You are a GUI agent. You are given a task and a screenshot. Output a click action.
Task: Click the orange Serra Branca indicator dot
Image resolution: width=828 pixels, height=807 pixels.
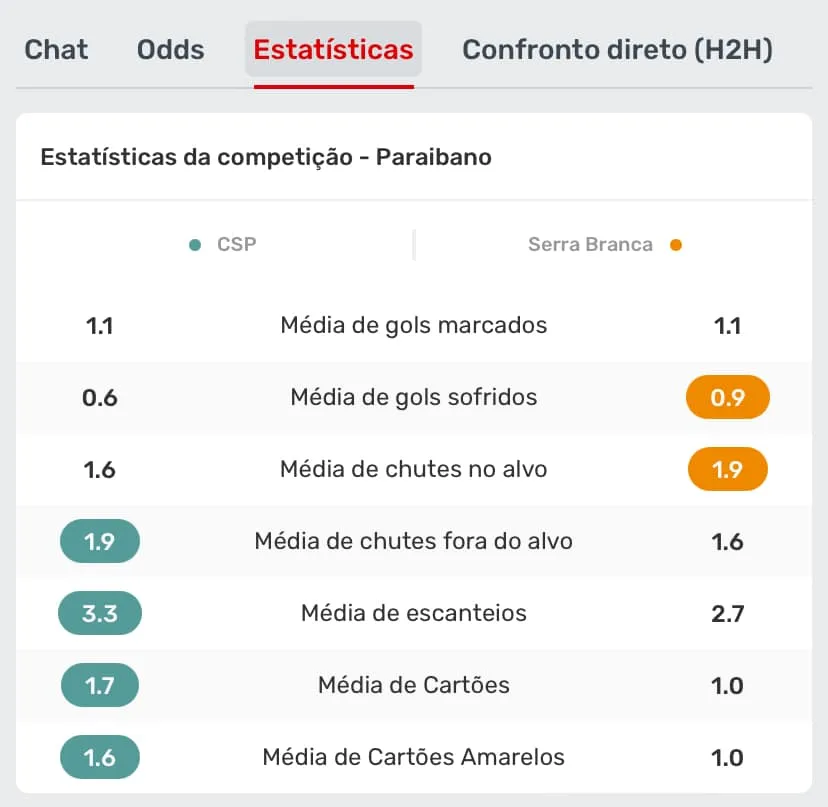coord(676,243)
